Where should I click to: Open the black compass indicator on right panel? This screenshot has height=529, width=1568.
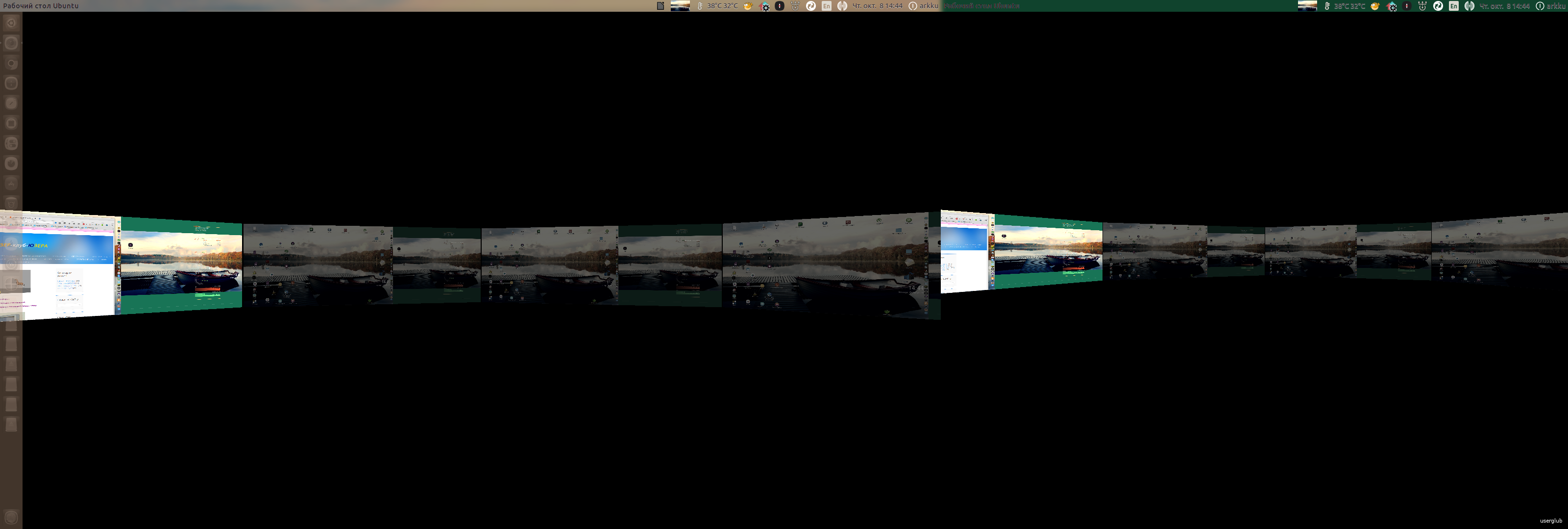click(x=1407, y=6)
